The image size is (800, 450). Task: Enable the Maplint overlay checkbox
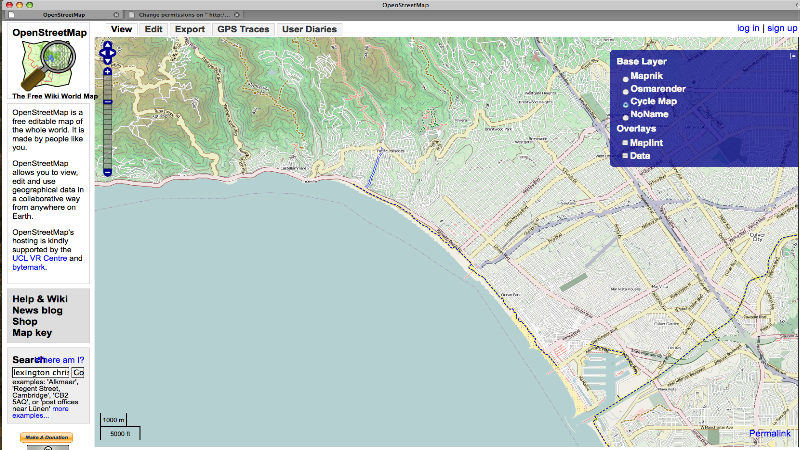coord(626,143)
